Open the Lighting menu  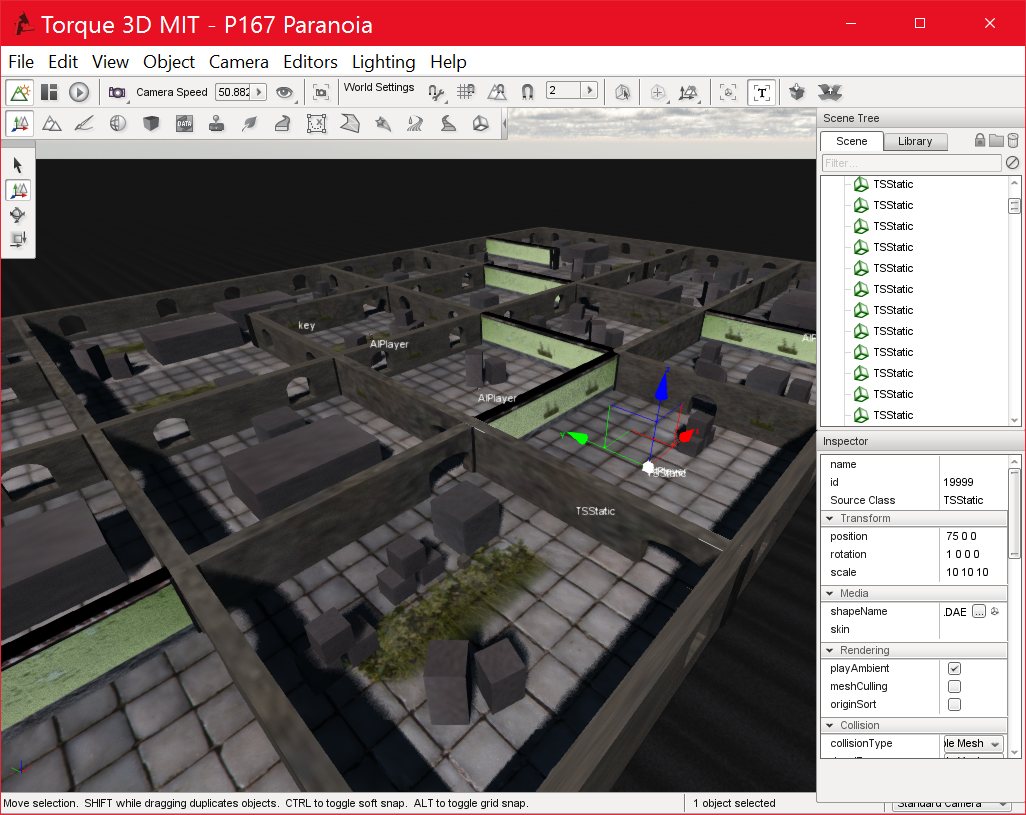383,61
